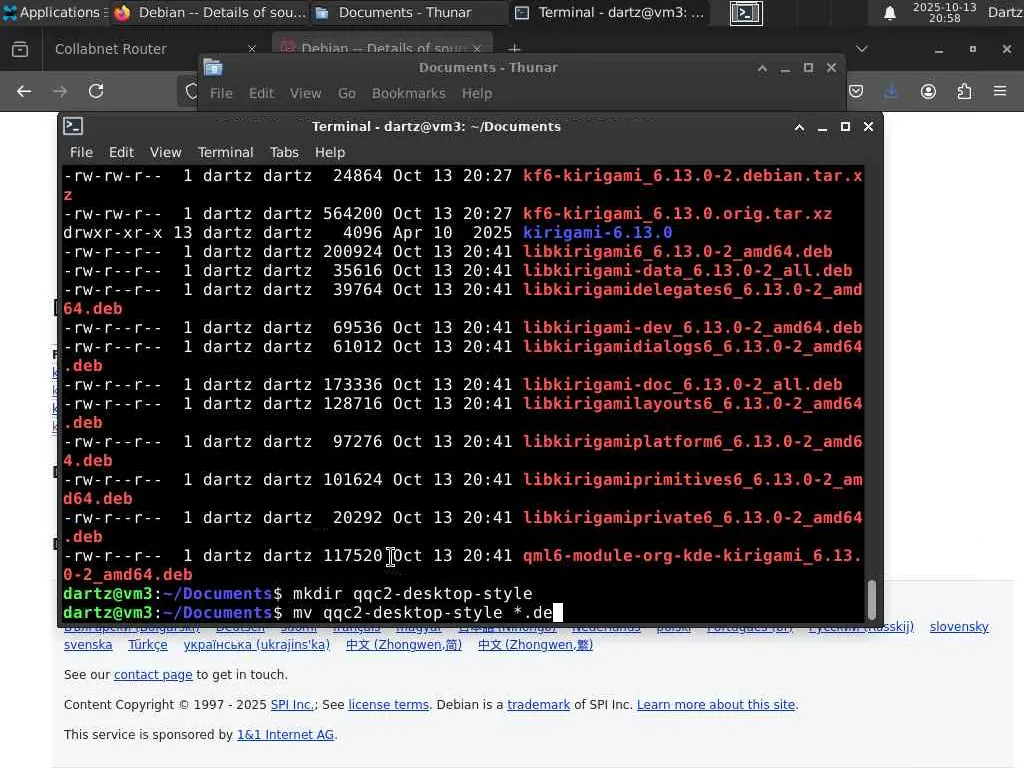Close the Collabnet Router tab
Screen dimensions: 1024x768
(x=252, y=49)
